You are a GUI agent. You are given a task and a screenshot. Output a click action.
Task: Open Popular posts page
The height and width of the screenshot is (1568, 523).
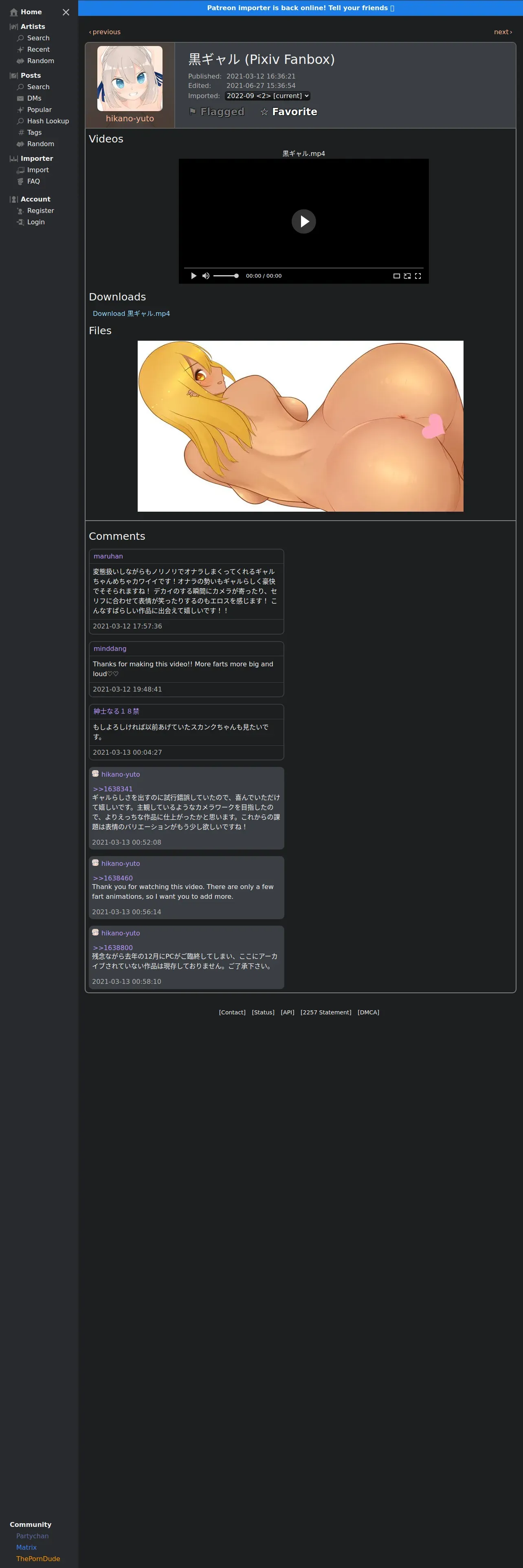pos(34,109)
